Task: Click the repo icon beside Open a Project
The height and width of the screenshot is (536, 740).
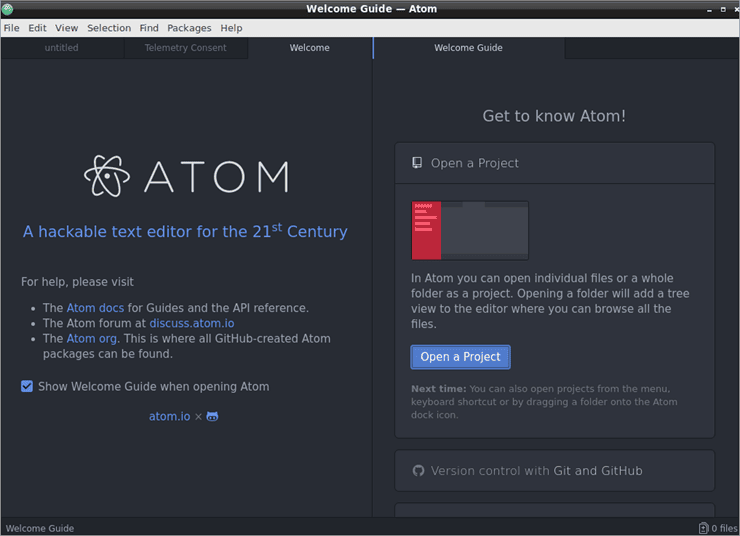Action: (x=417, y=163)
